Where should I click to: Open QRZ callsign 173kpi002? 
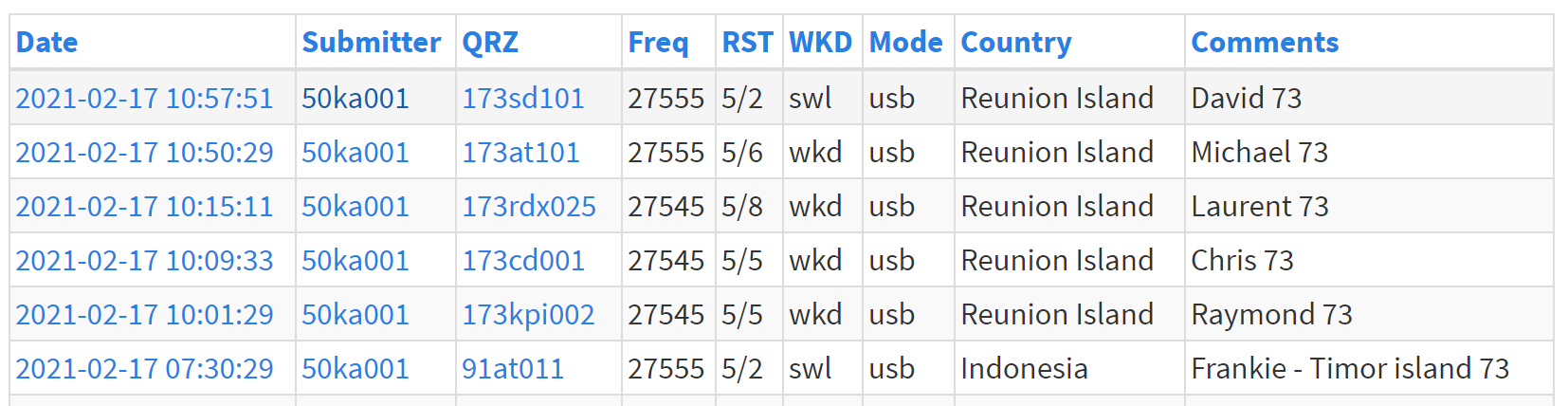point(528,315)
